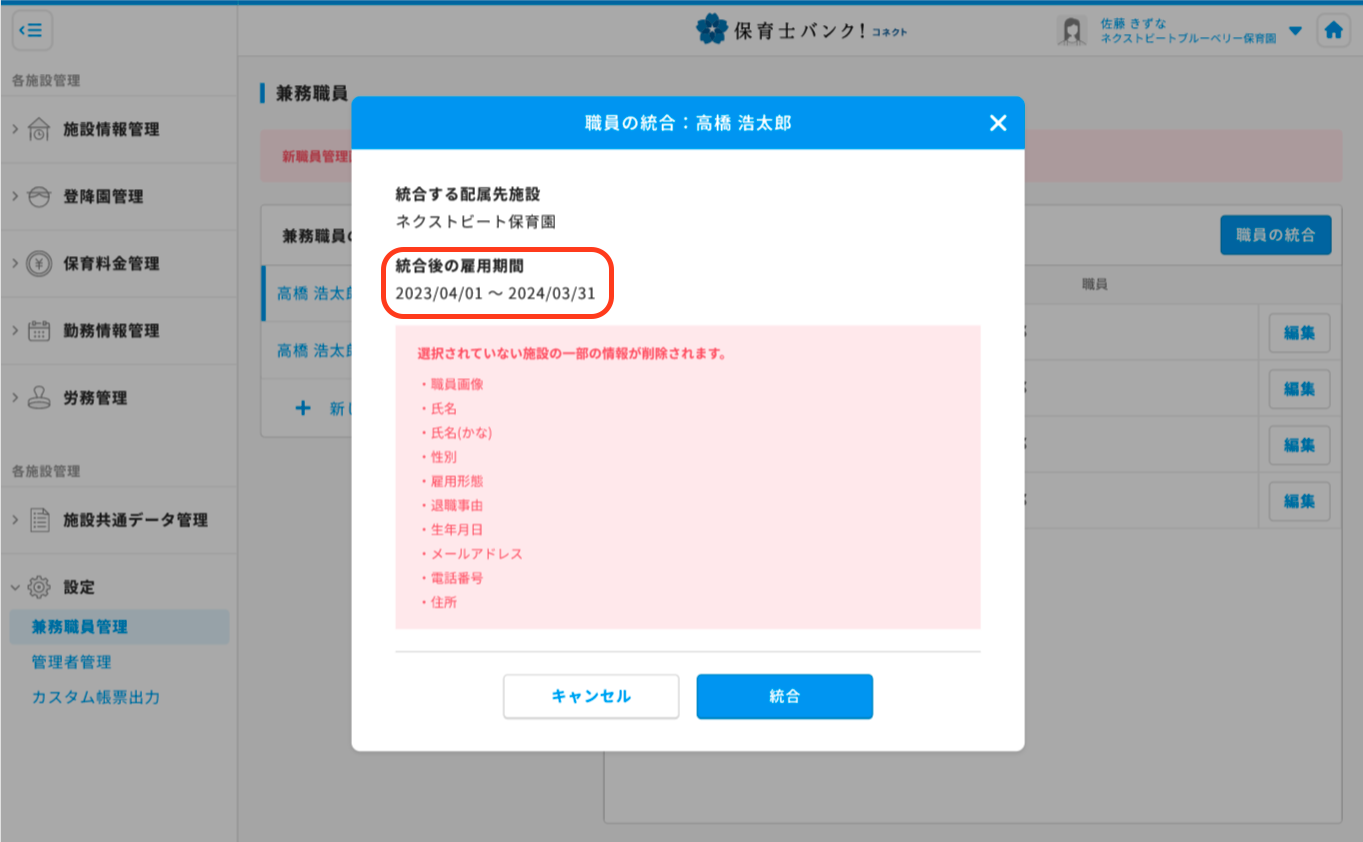Confirm with the blue 統合 button
1363x842 pixels.
click(784, 697)
